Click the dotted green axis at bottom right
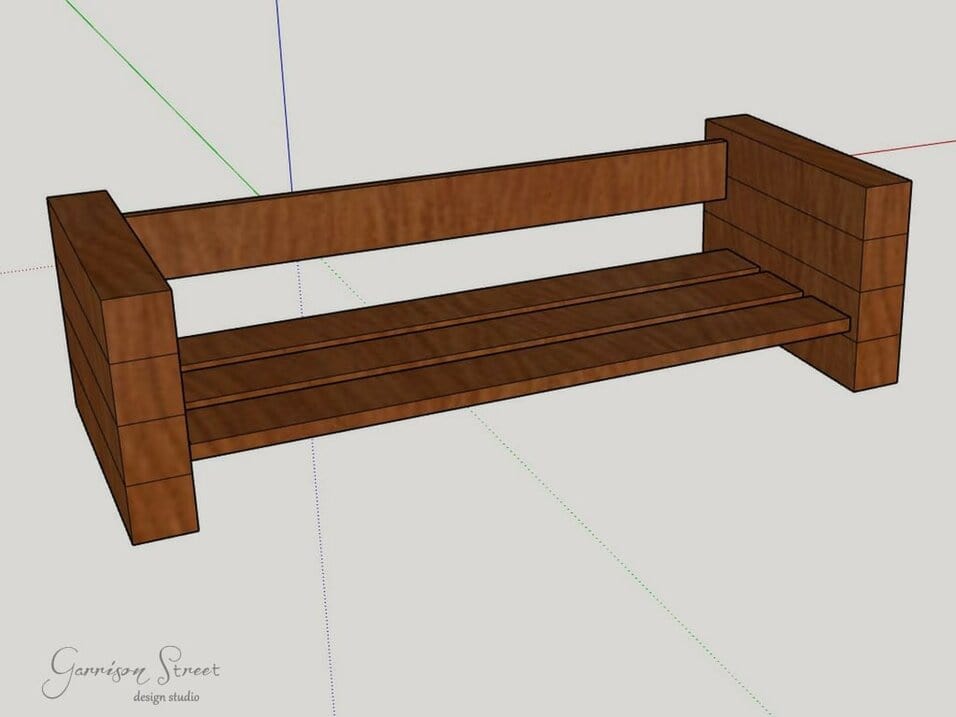956x717 pixels. click(690, 640)
